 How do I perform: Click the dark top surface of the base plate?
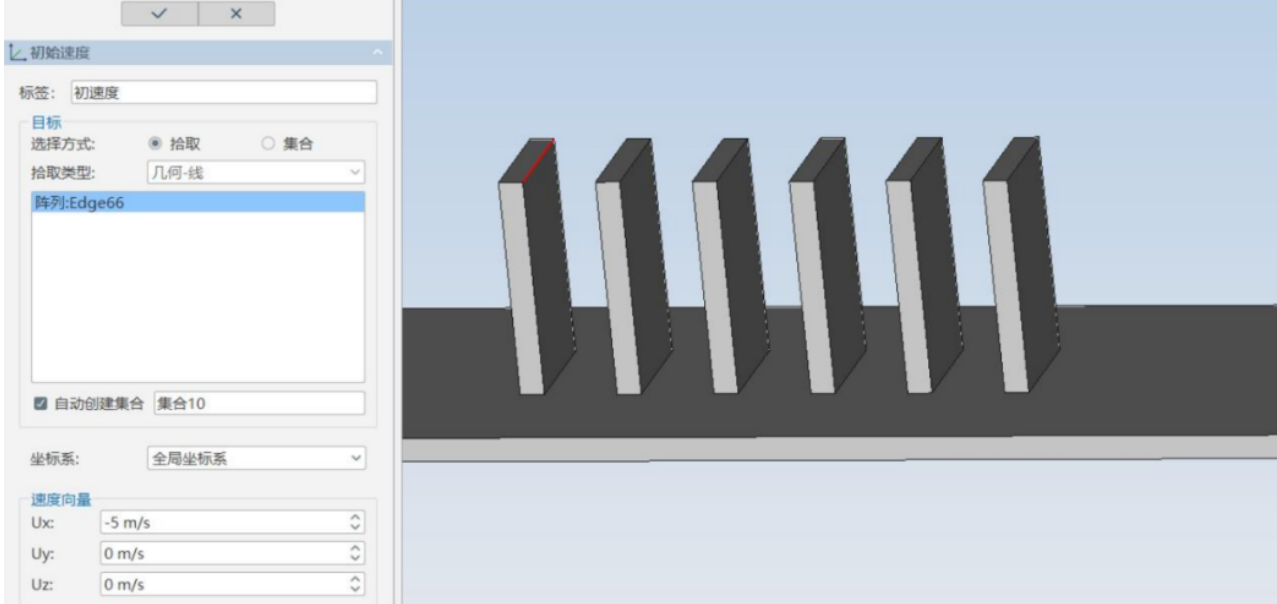(x=1150, y=370)
